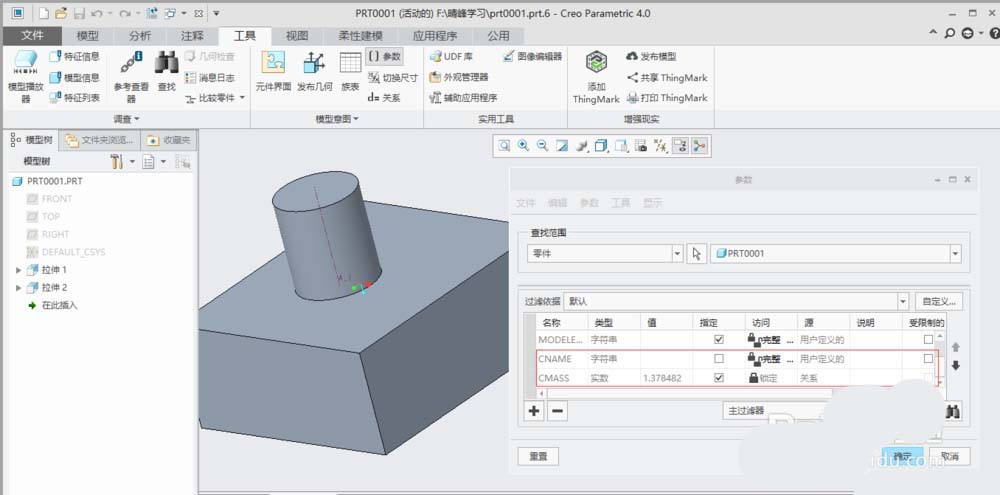Viewport: 1000px width, 495px height.
Task: Click the Publish Geometry icon
Action: coord(314,63)
